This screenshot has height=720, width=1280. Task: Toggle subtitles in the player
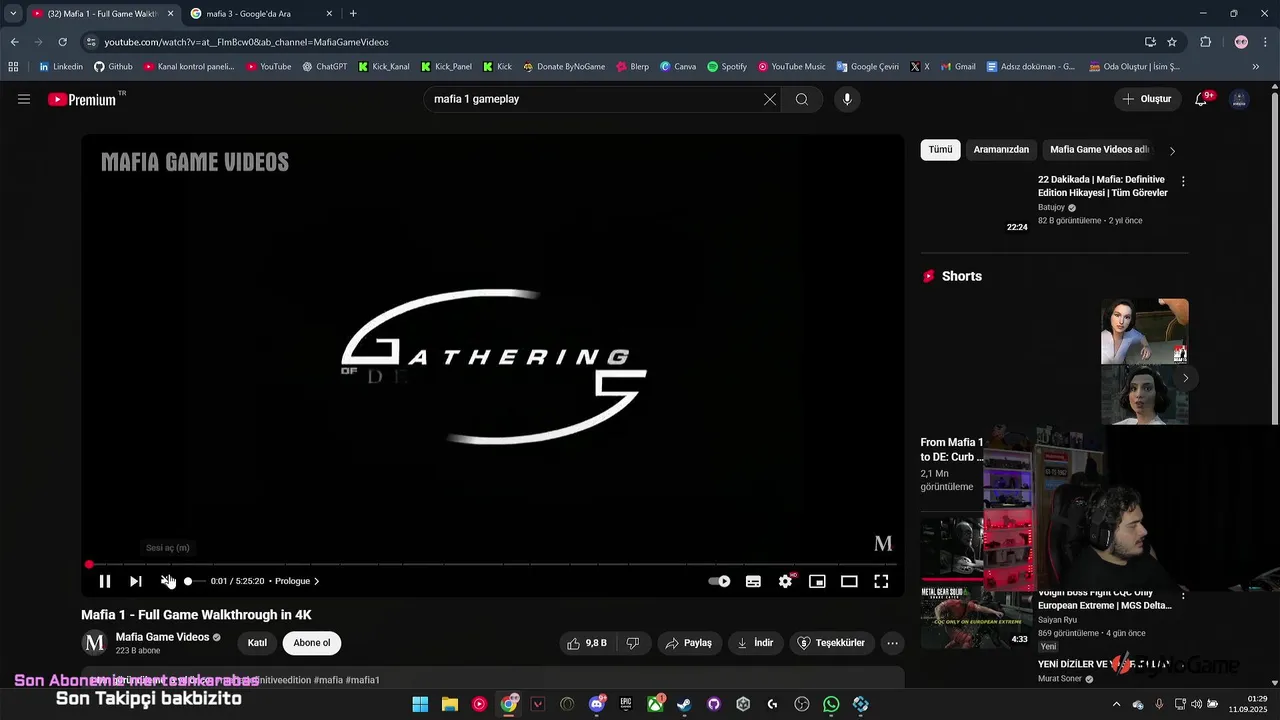pos(753,581)
